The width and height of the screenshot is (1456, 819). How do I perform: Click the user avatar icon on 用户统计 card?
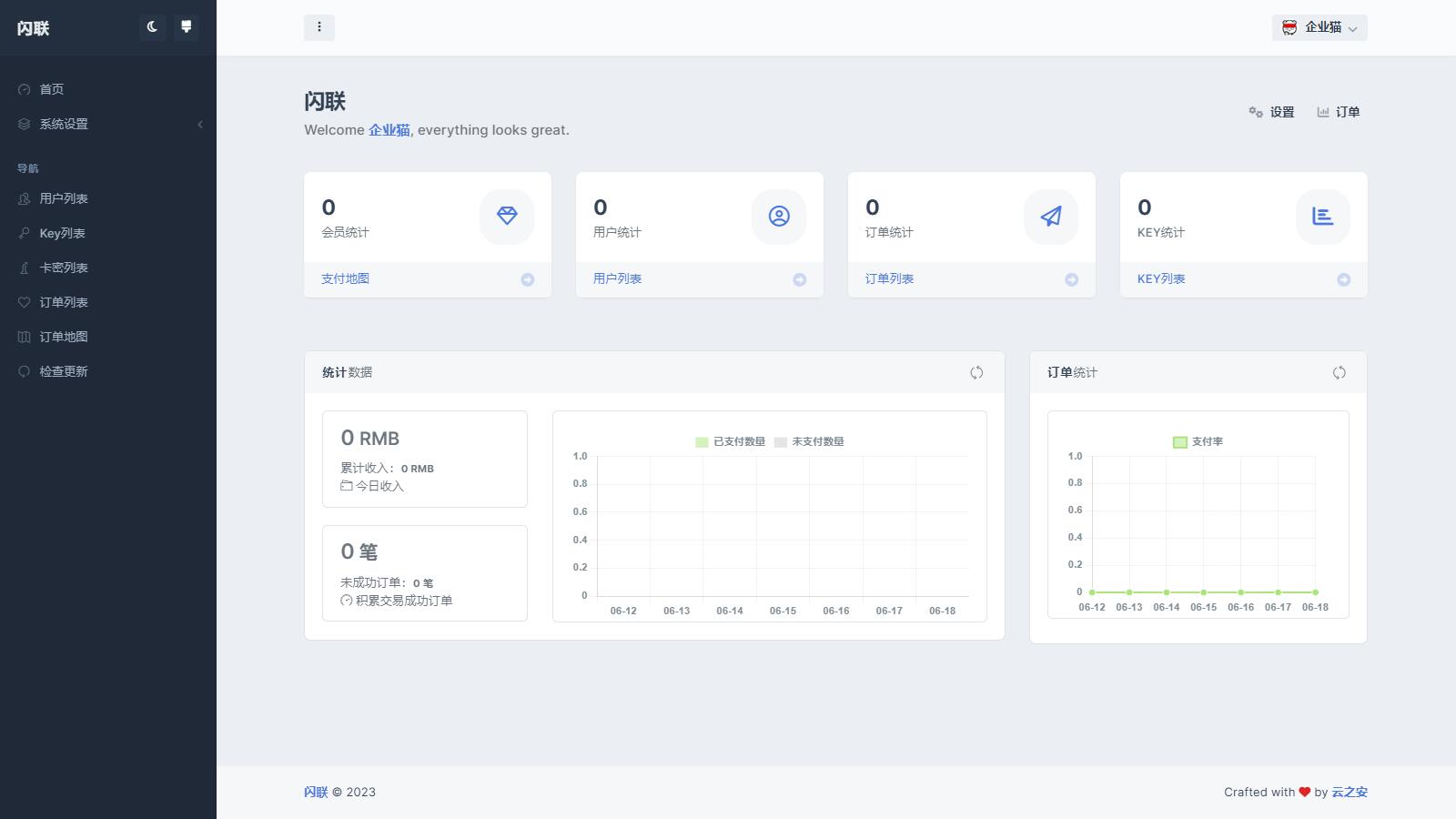778,217
